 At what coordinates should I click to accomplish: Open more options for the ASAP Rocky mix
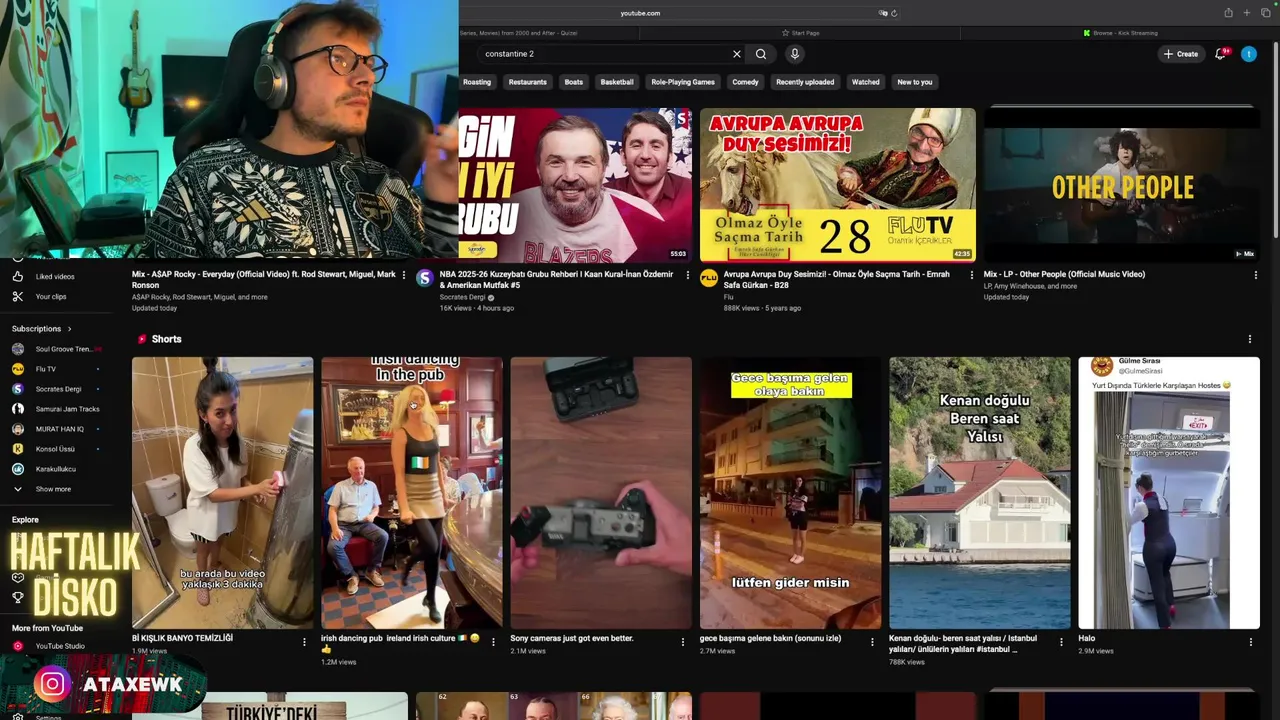(x=404, y=275)
